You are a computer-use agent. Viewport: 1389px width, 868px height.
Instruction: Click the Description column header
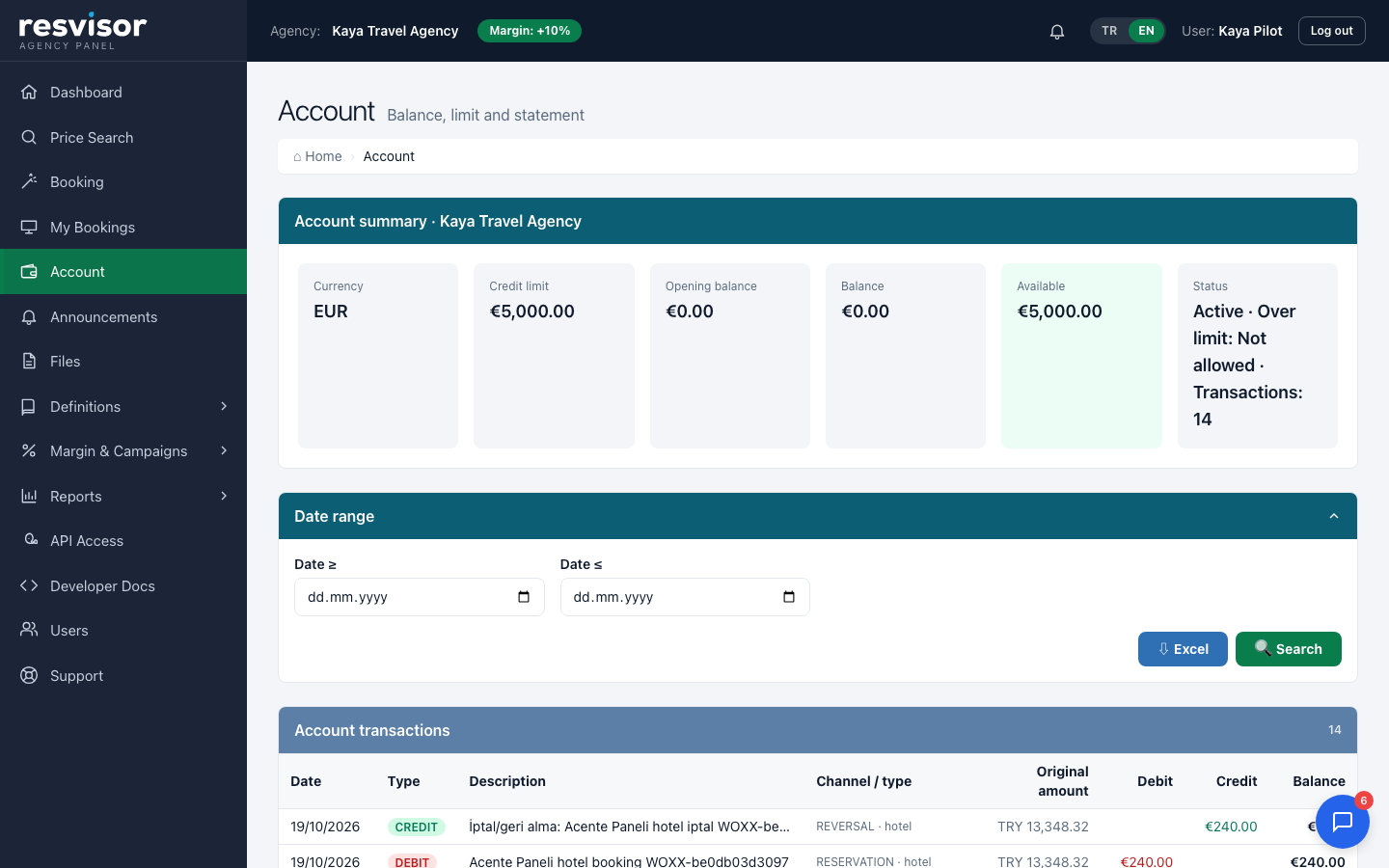click(507, 781)
